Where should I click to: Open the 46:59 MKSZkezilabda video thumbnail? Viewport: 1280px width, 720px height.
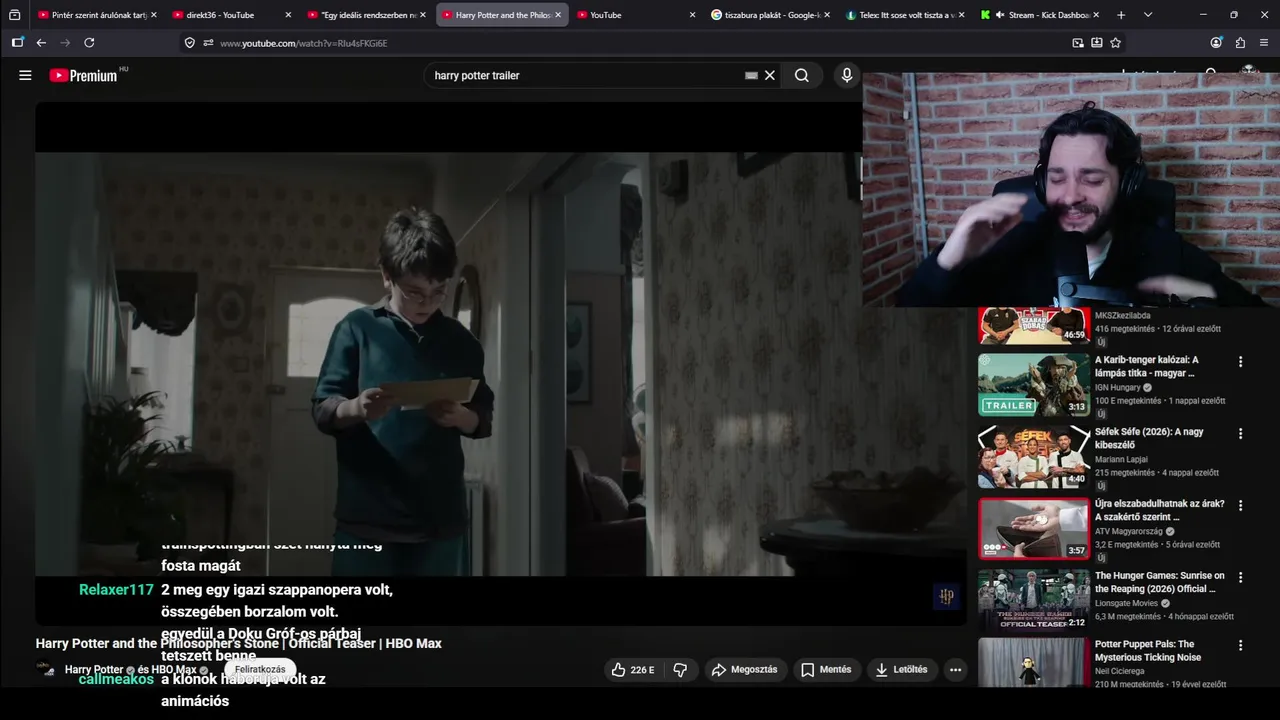coord(1034,326)
